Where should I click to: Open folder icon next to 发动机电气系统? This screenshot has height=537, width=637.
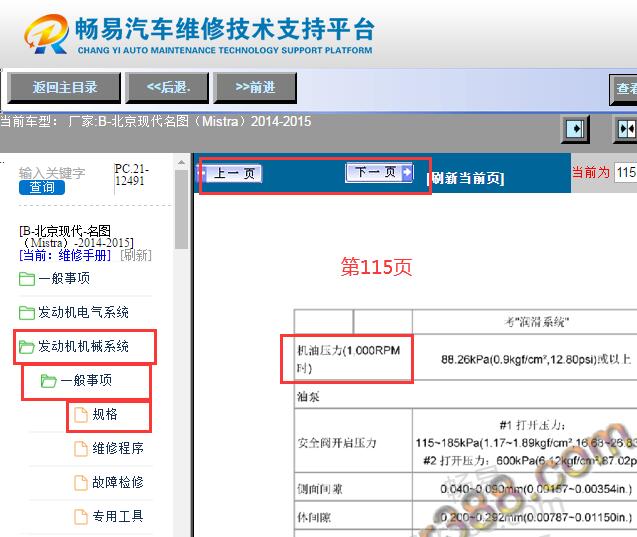click(27, 313)
